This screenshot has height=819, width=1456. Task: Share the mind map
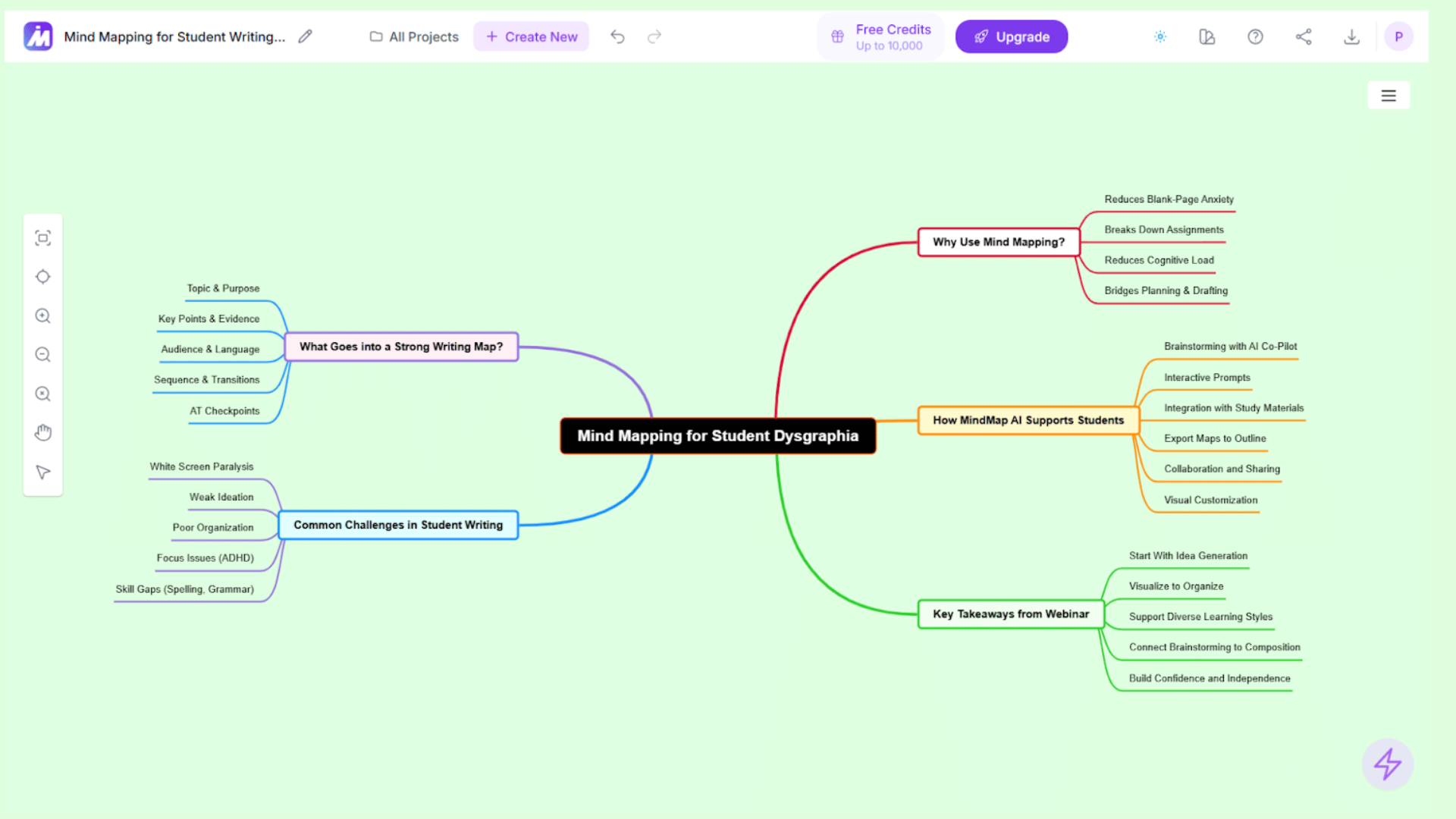pyautogui.click(x=1304, y=36)
